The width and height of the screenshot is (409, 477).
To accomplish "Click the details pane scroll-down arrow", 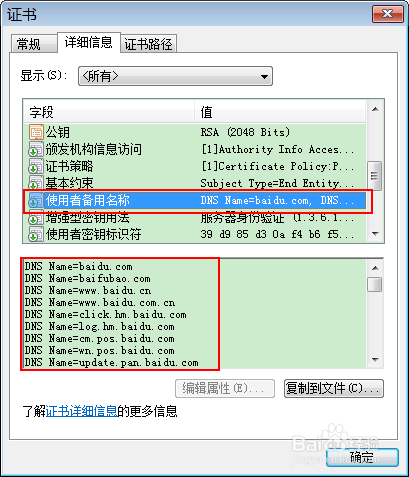I will coord(375,360).
